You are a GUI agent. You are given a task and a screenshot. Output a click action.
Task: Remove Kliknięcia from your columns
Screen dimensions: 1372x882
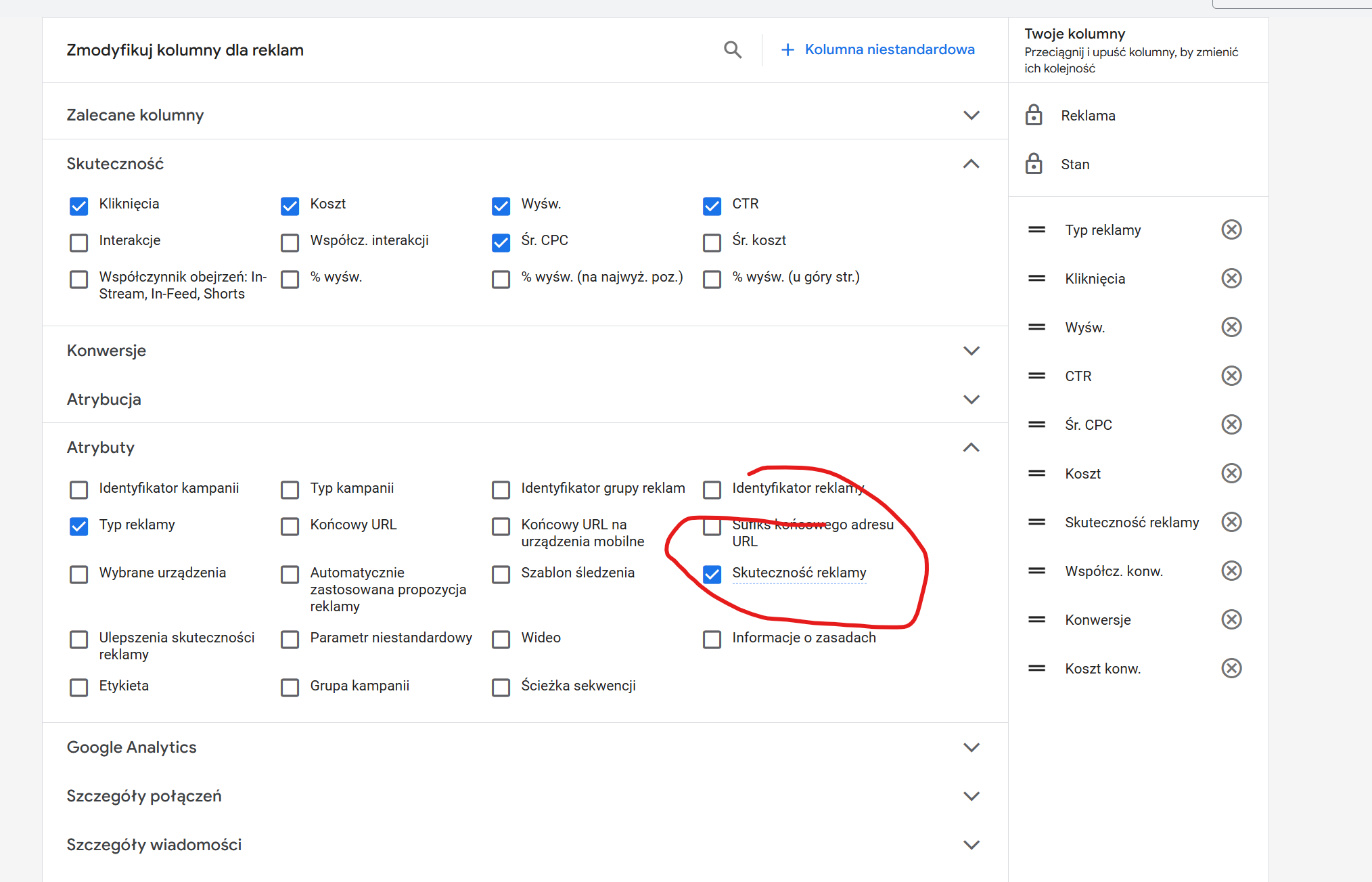click(1231, 279)
